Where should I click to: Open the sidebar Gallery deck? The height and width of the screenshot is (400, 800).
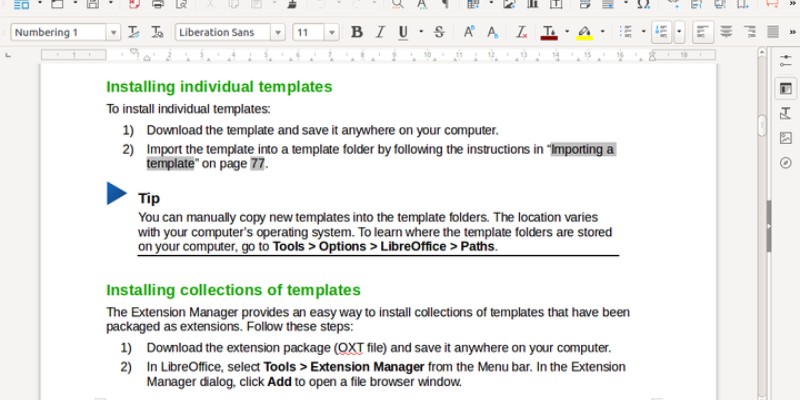[786, 138]
